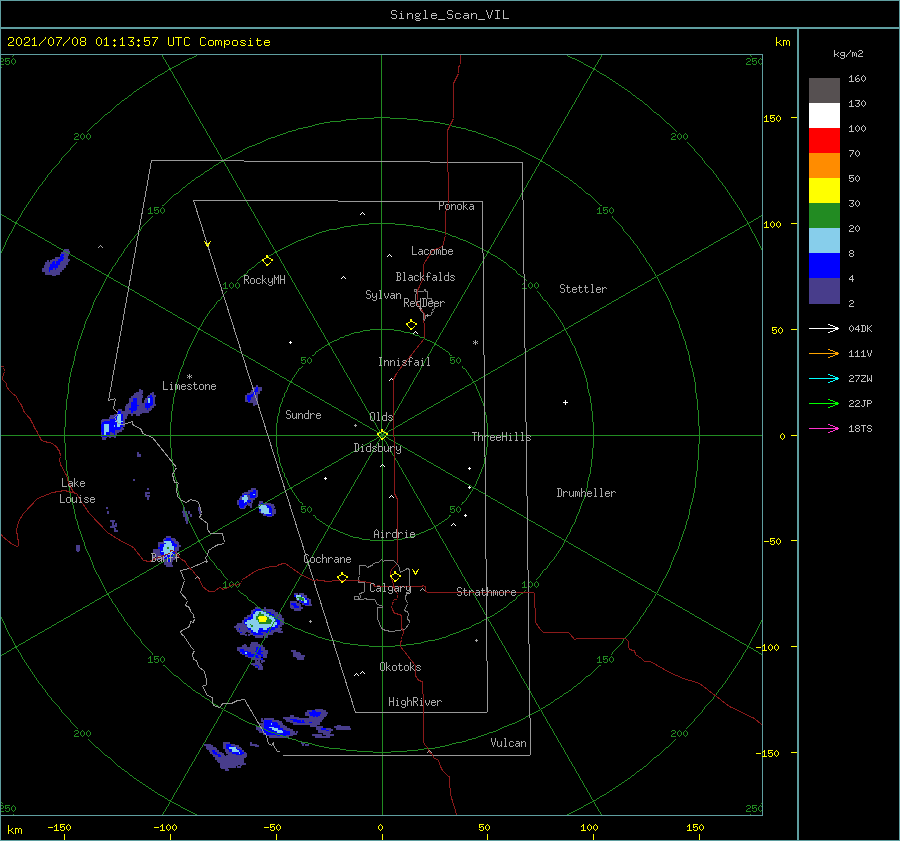Click the Blackfalds town label
The image size is (900, 841).
coord(425,277)
